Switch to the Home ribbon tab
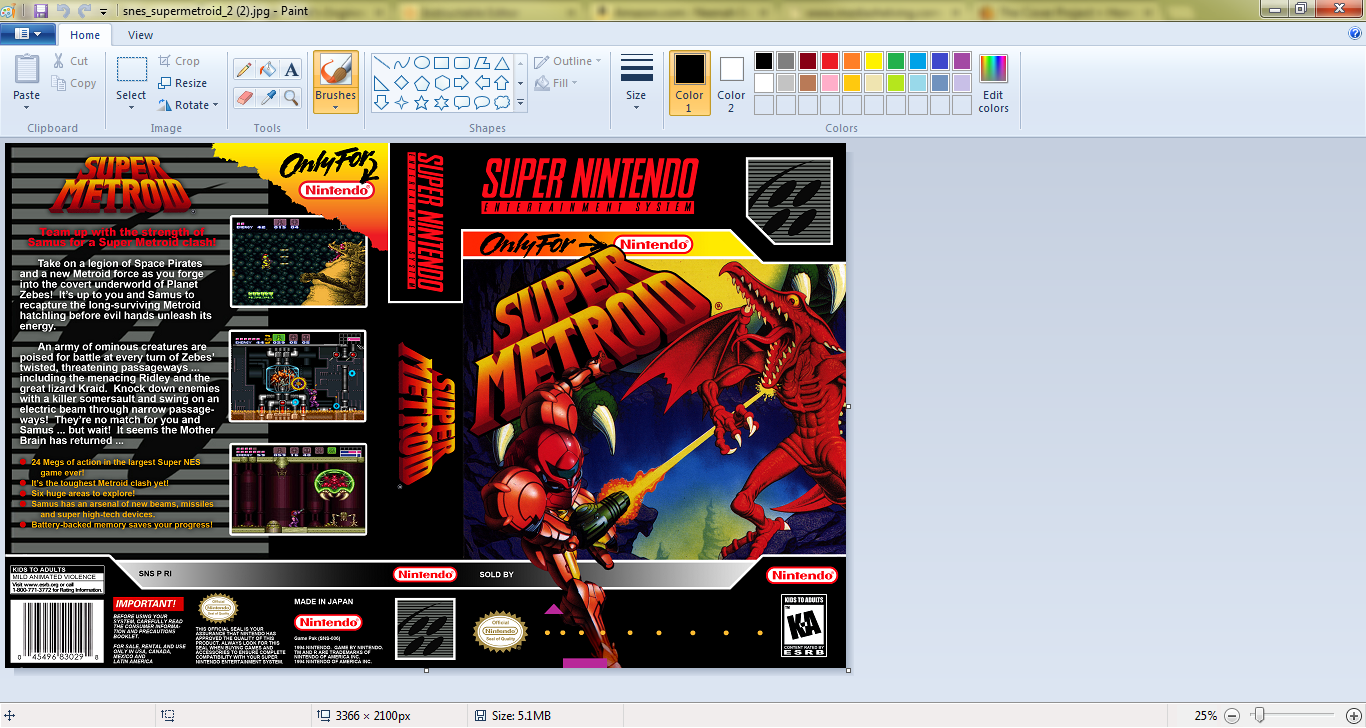The width and height of the screenshot is (1366, 728). pos(85,35)
